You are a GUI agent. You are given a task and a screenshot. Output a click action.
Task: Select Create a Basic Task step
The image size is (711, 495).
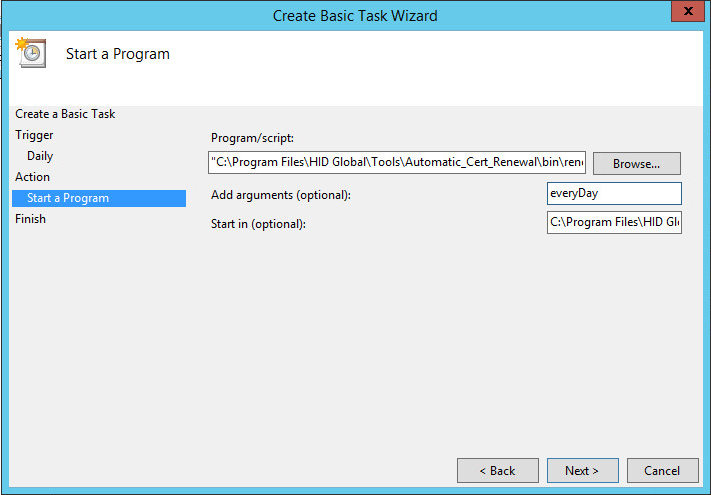65,114
